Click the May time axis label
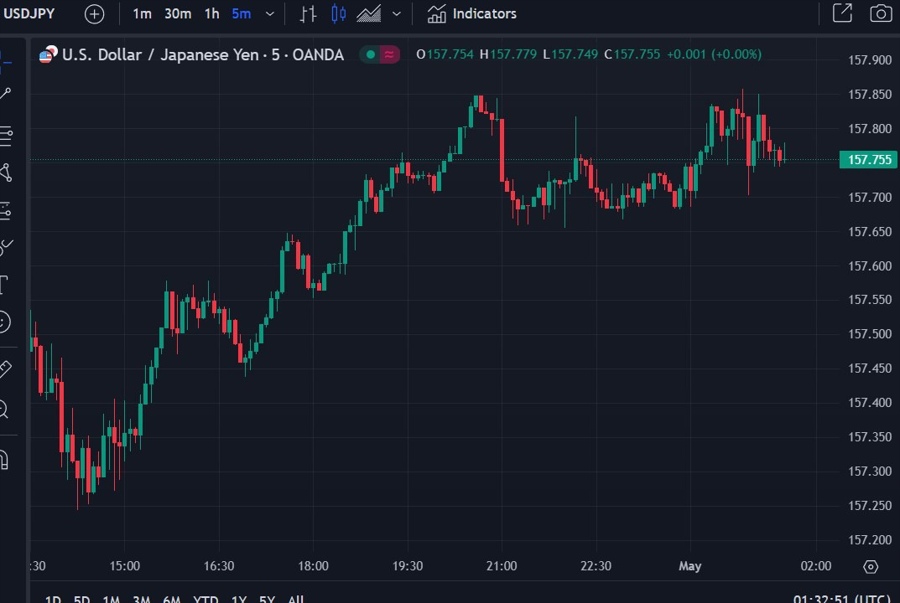The image size is (900, 603). (x=690, y=566)
